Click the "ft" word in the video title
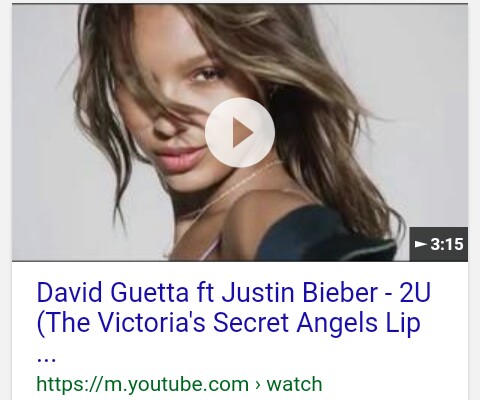Screen dimensions: 480x400 205,292
